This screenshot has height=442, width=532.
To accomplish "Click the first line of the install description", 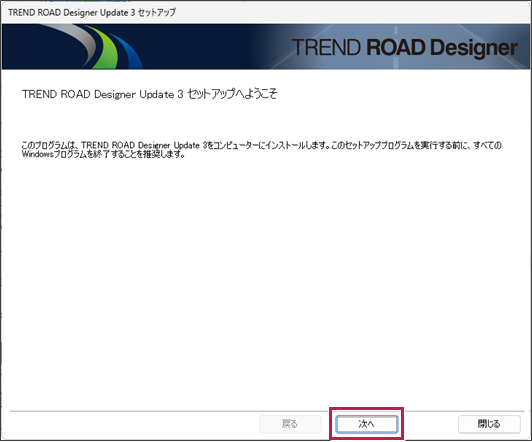I will point(262,145).
